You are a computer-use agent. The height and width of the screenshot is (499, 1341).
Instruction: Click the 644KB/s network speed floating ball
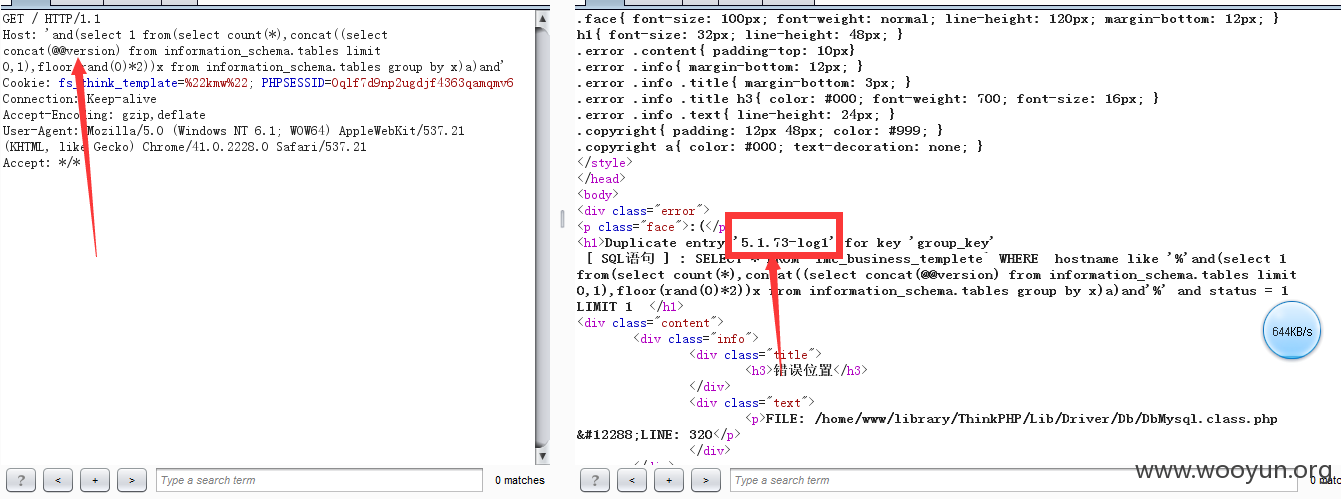point(1292,331)
